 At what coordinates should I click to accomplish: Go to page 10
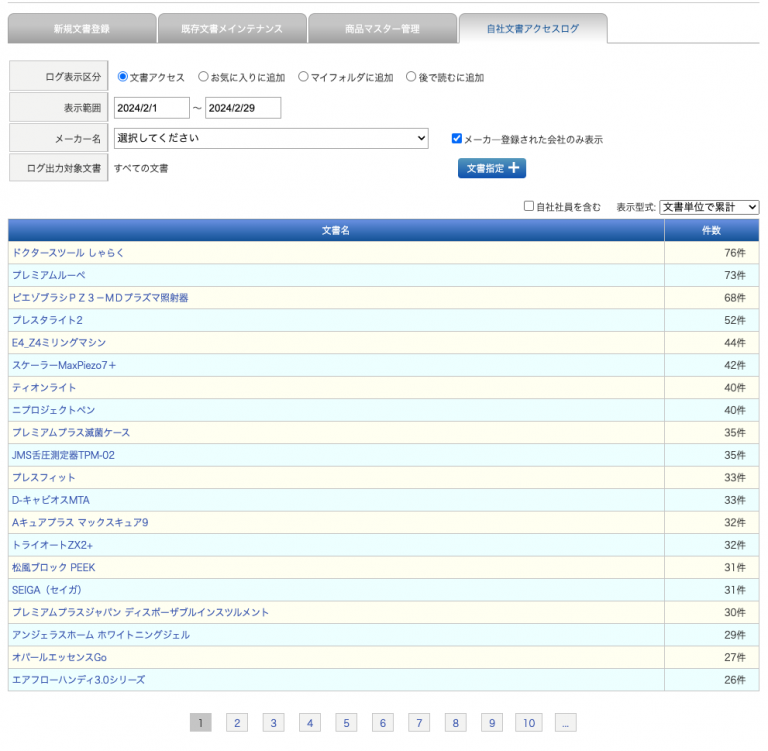coord(529,723)
